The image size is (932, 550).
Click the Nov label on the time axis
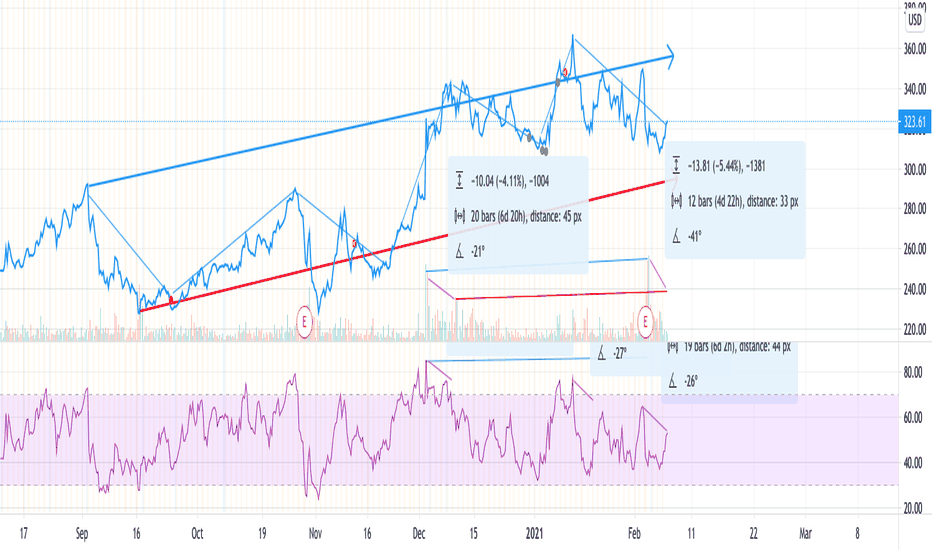tap(315, 533)
